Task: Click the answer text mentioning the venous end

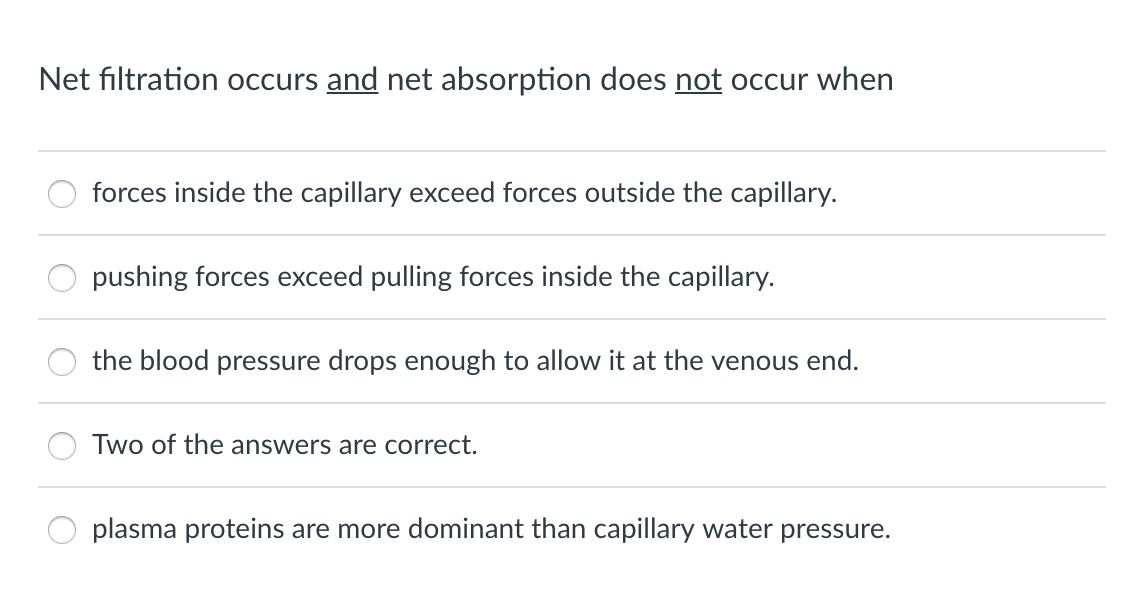Action: click(474, 362)
